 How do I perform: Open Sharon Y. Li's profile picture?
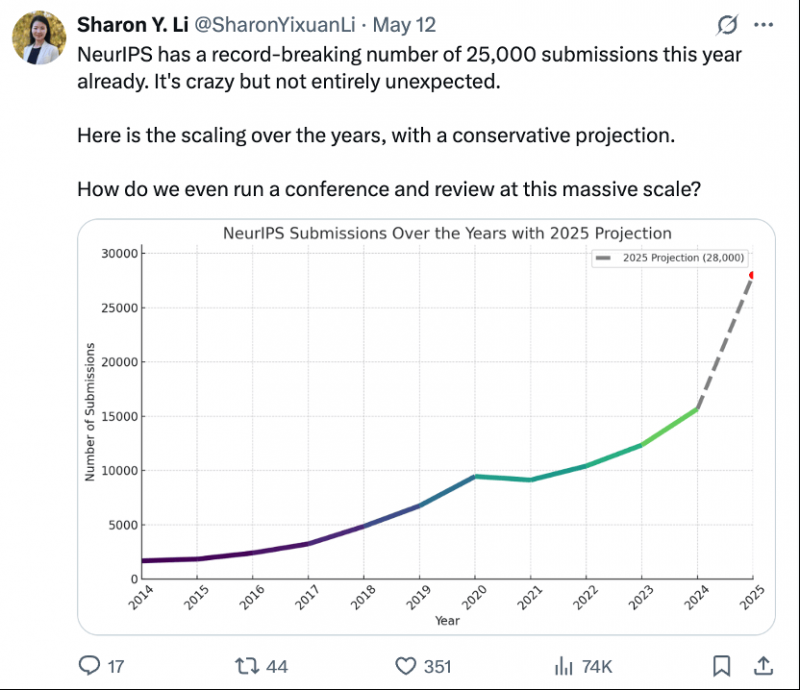[x=39, y=38]
